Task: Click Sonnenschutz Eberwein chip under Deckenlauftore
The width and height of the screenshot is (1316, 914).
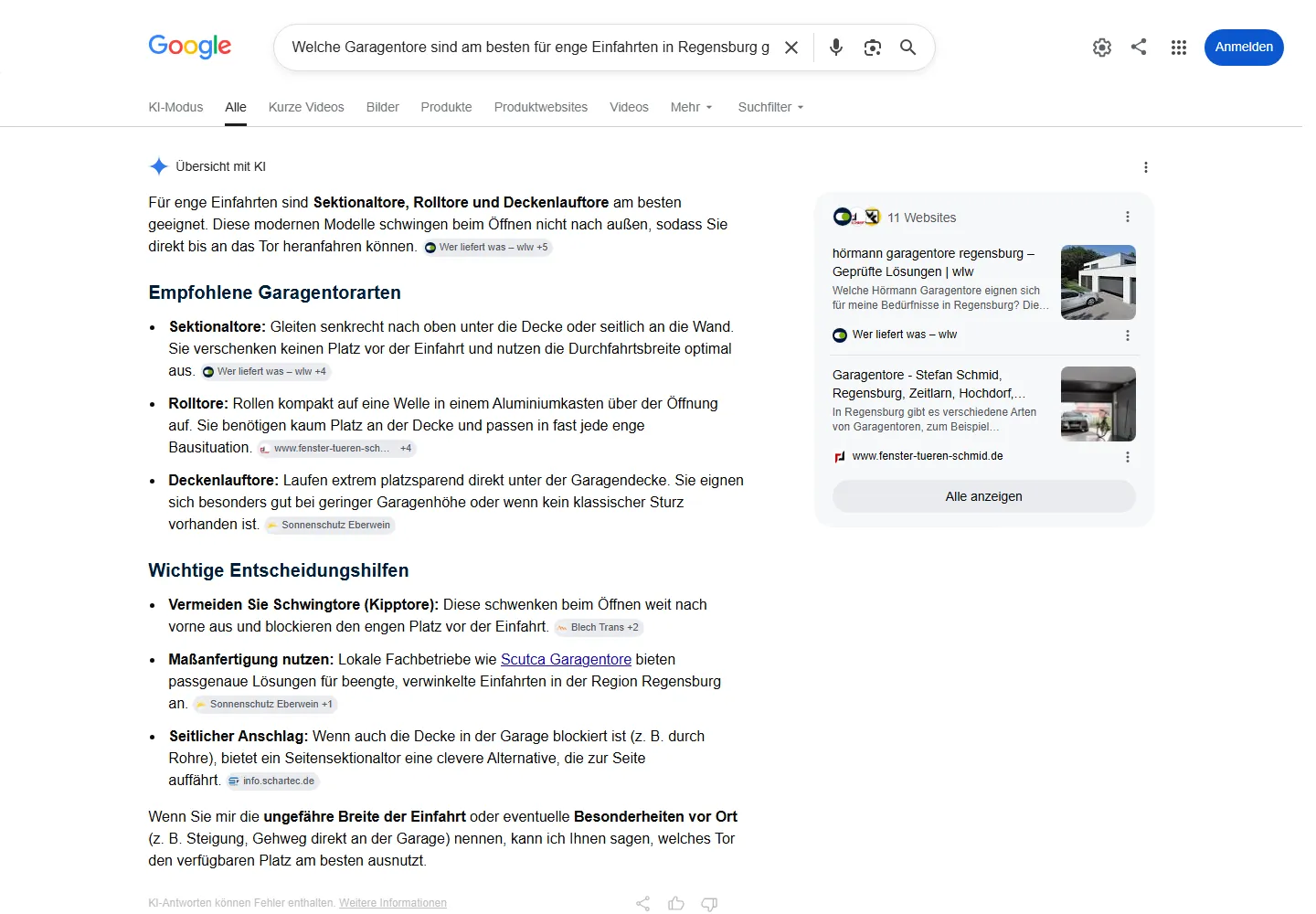Action: coord(329,525)
